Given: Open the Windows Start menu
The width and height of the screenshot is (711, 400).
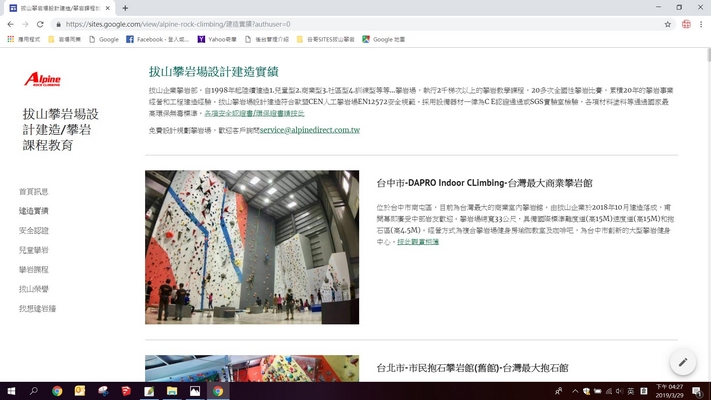Looking at the screenshot, I should (11, 391).
